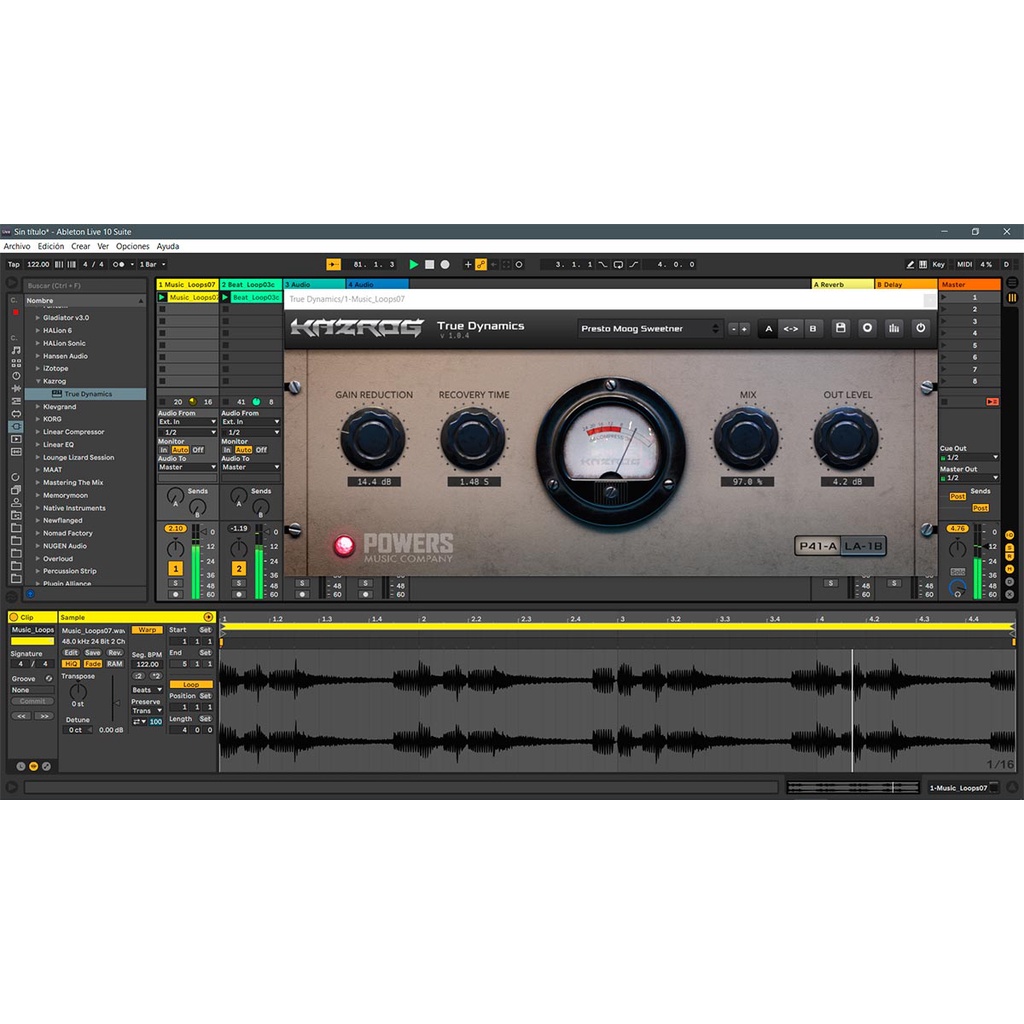Open the Audio From Ext. In dropdown
This screenshot has width=1024, height=1024.
(x=186, y=421)
